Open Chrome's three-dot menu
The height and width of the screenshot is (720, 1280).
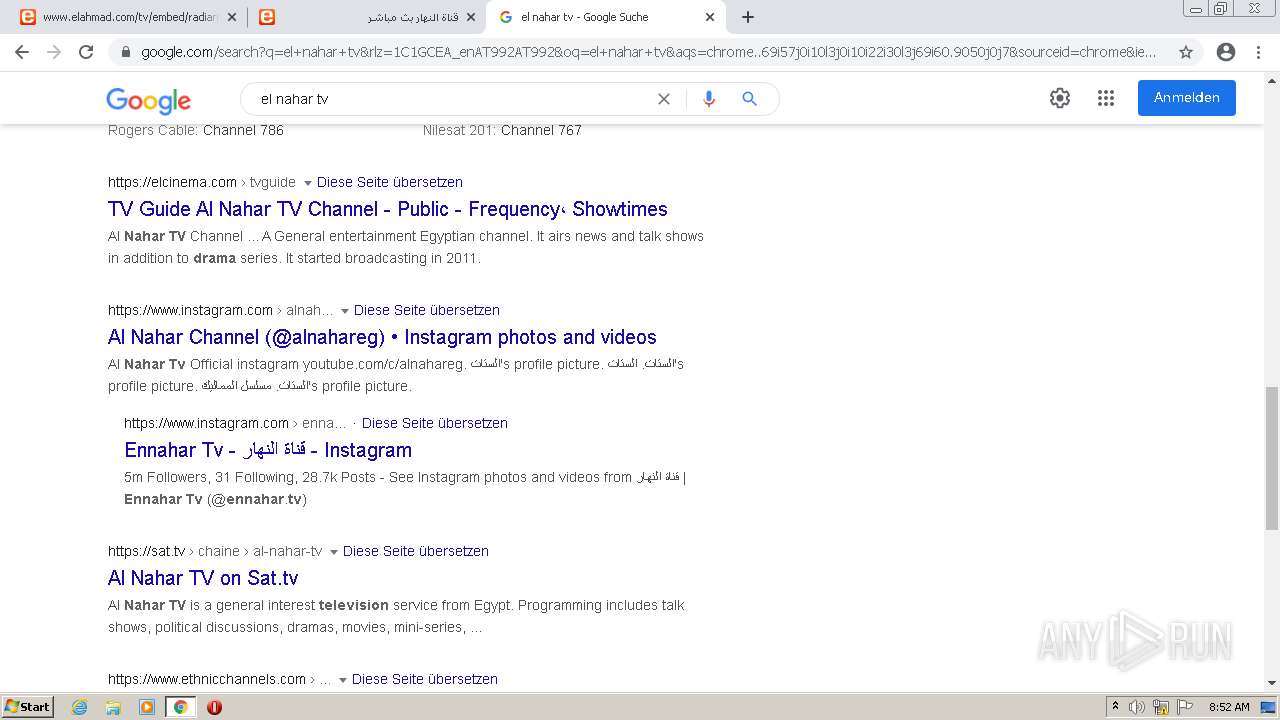coord(1258,52)
